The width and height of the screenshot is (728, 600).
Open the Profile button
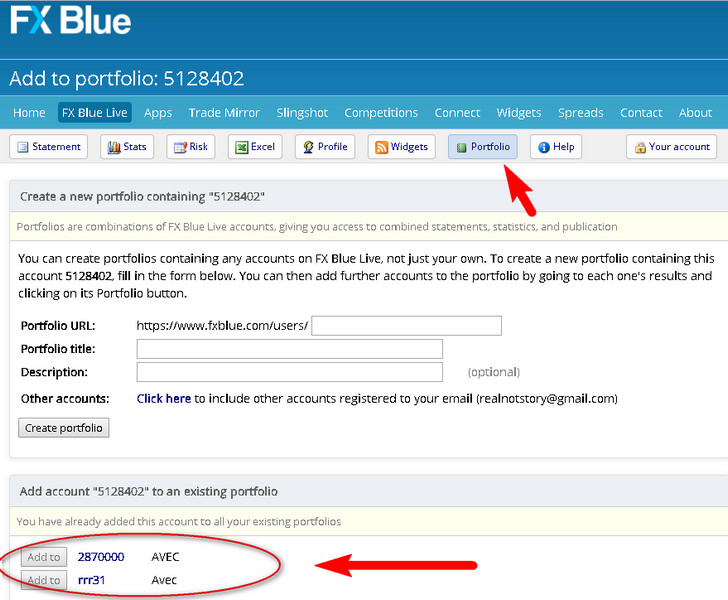325,147
